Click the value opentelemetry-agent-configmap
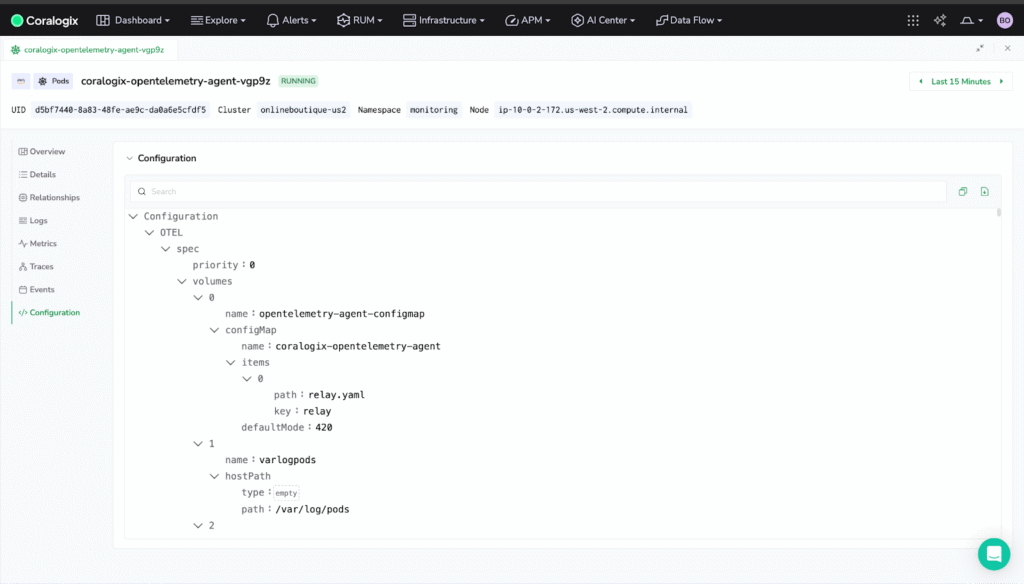This screenshot has width=1024, height=584. (x=342, y=314)
